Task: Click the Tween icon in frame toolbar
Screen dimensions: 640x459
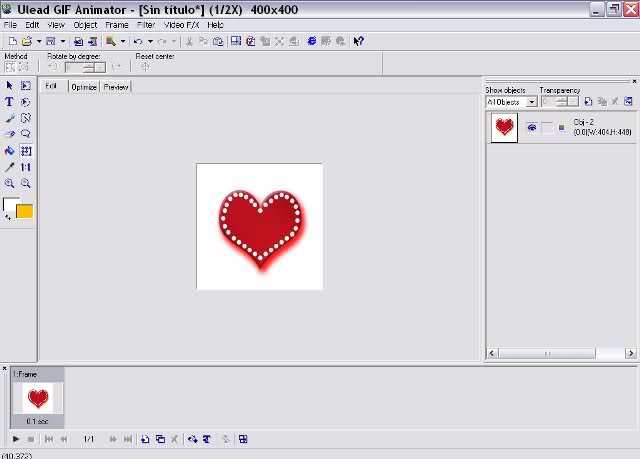Action: tap(193, 439)
